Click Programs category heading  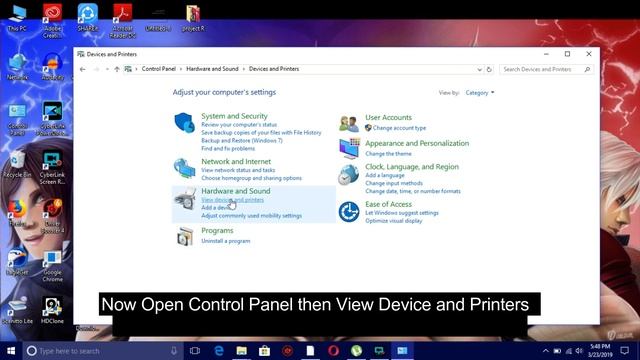point(217,231)
